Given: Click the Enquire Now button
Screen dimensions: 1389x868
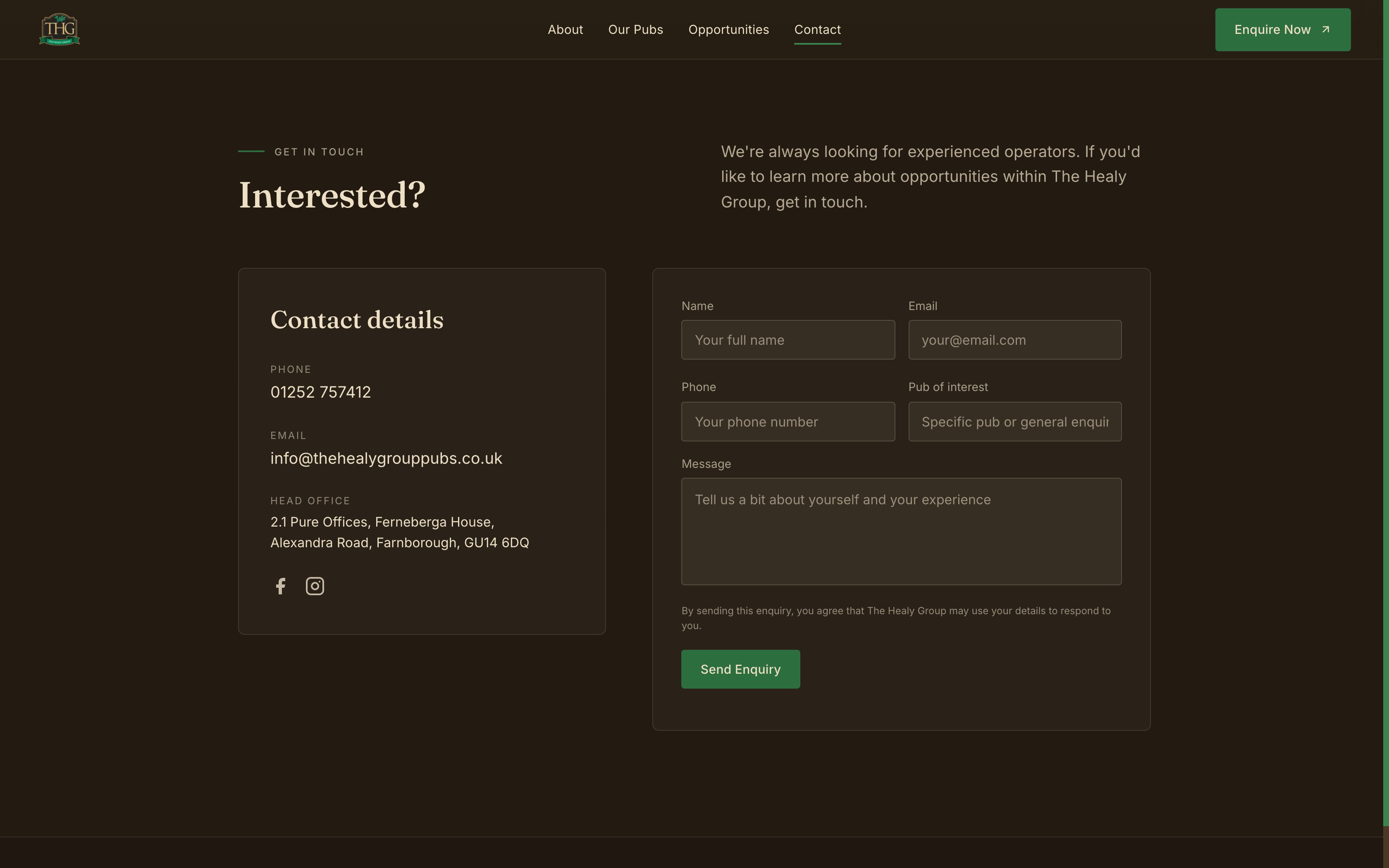Looking at the screenshot, I should click(x=1283, y=30).
